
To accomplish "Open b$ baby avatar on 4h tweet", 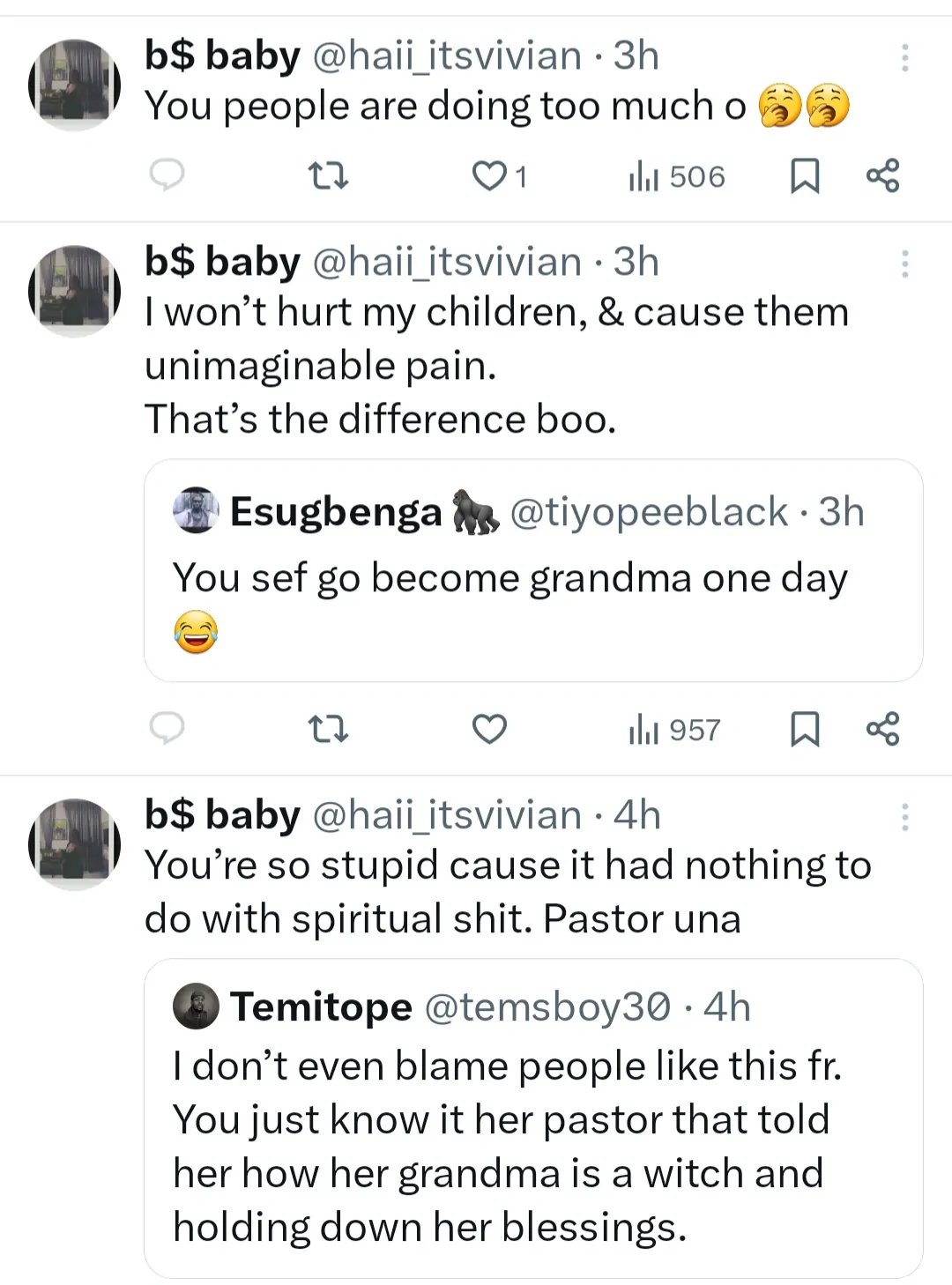I will [74, 843].
